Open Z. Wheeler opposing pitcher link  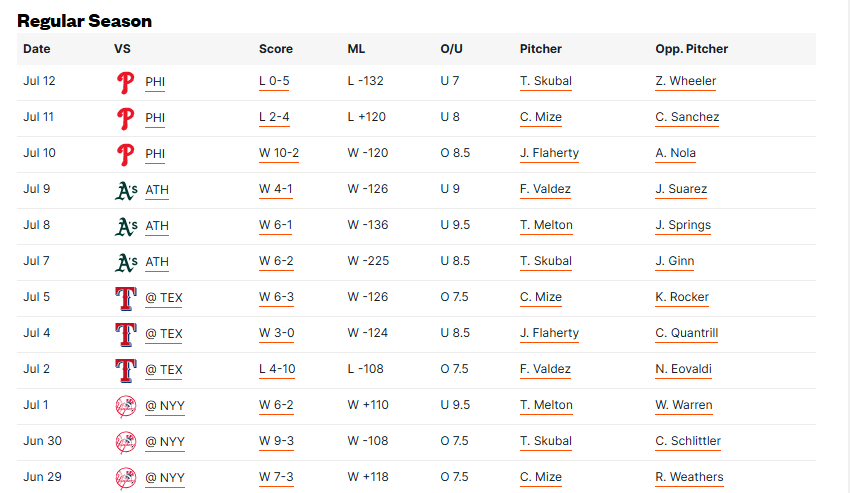pos(686,81)
